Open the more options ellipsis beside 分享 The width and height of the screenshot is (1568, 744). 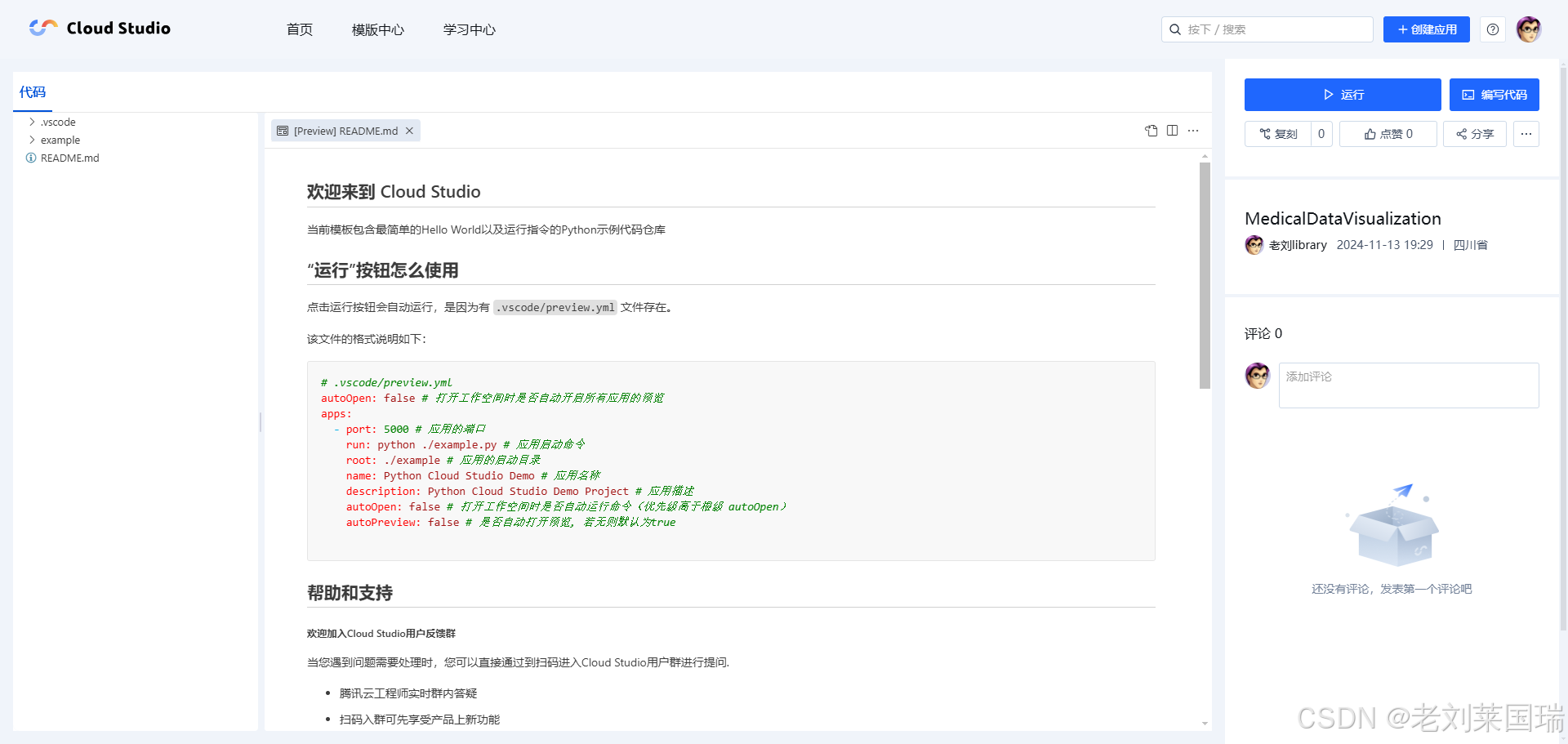click(1526, 134)
